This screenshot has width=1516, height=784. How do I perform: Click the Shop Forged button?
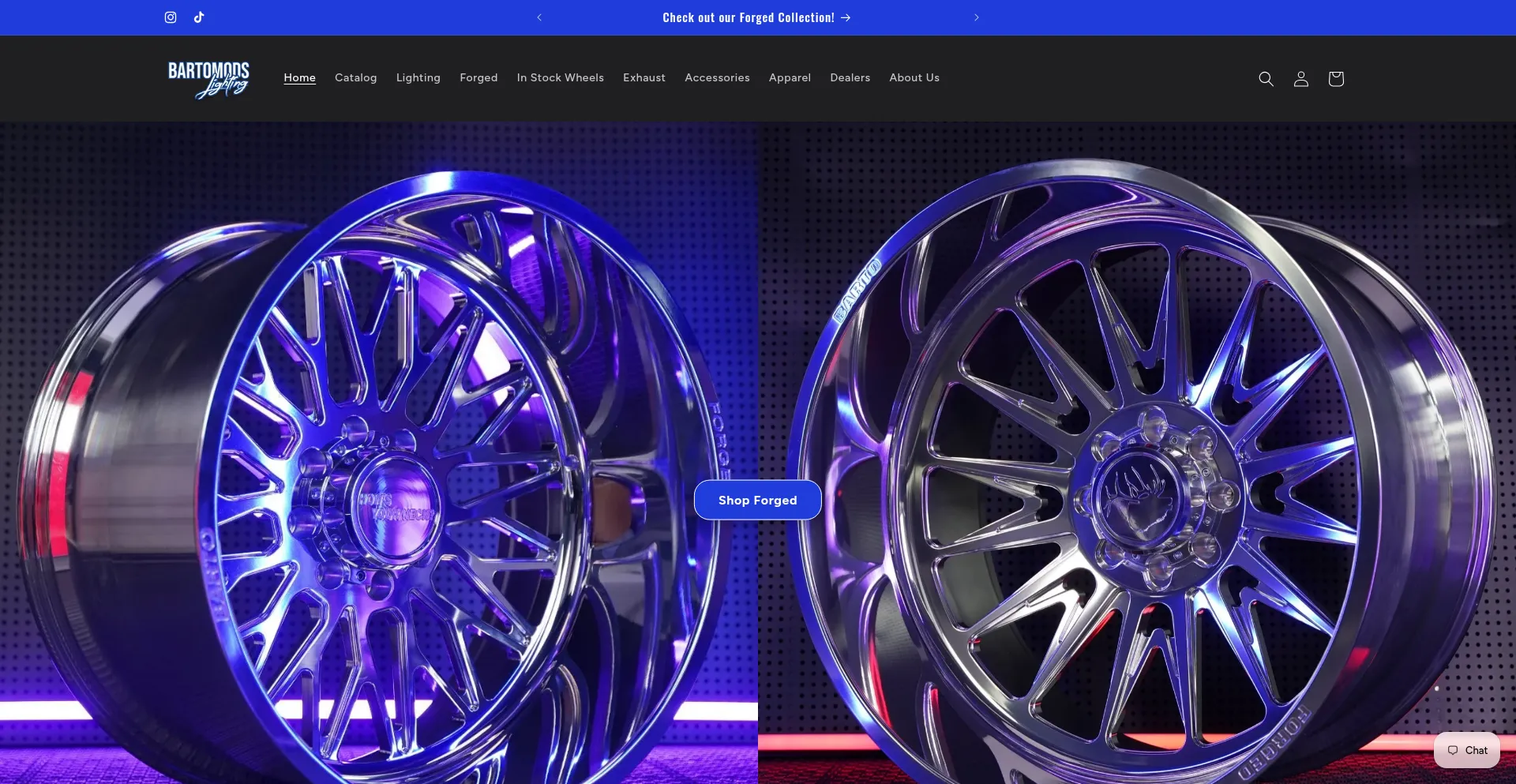[758, 500]
